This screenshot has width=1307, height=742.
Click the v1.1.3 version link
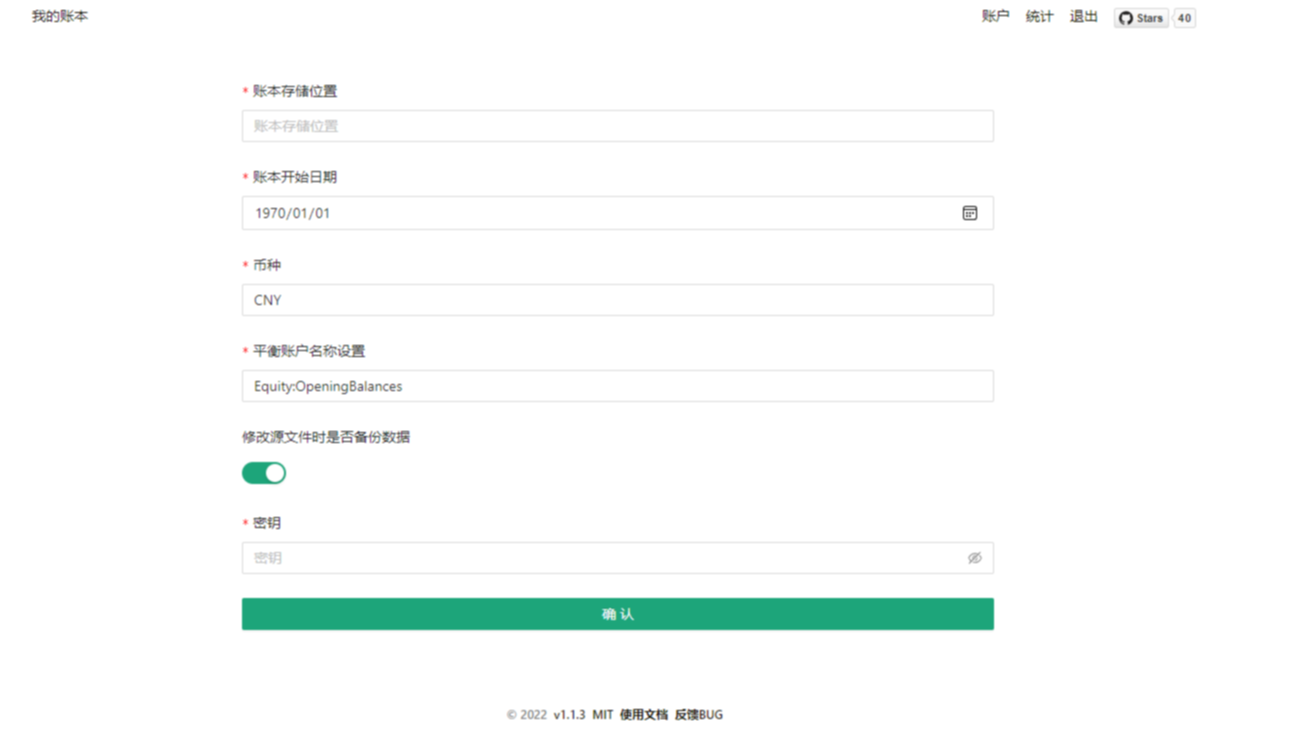point(569,714)
